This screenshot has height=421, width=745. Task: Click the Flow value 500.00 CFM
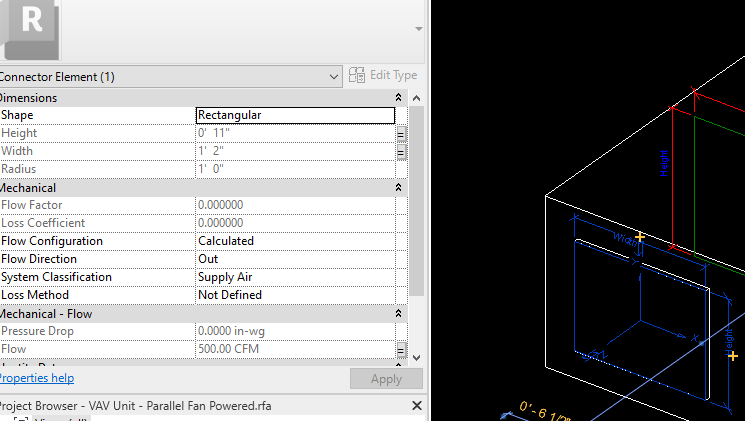click(x=295, y=349)
